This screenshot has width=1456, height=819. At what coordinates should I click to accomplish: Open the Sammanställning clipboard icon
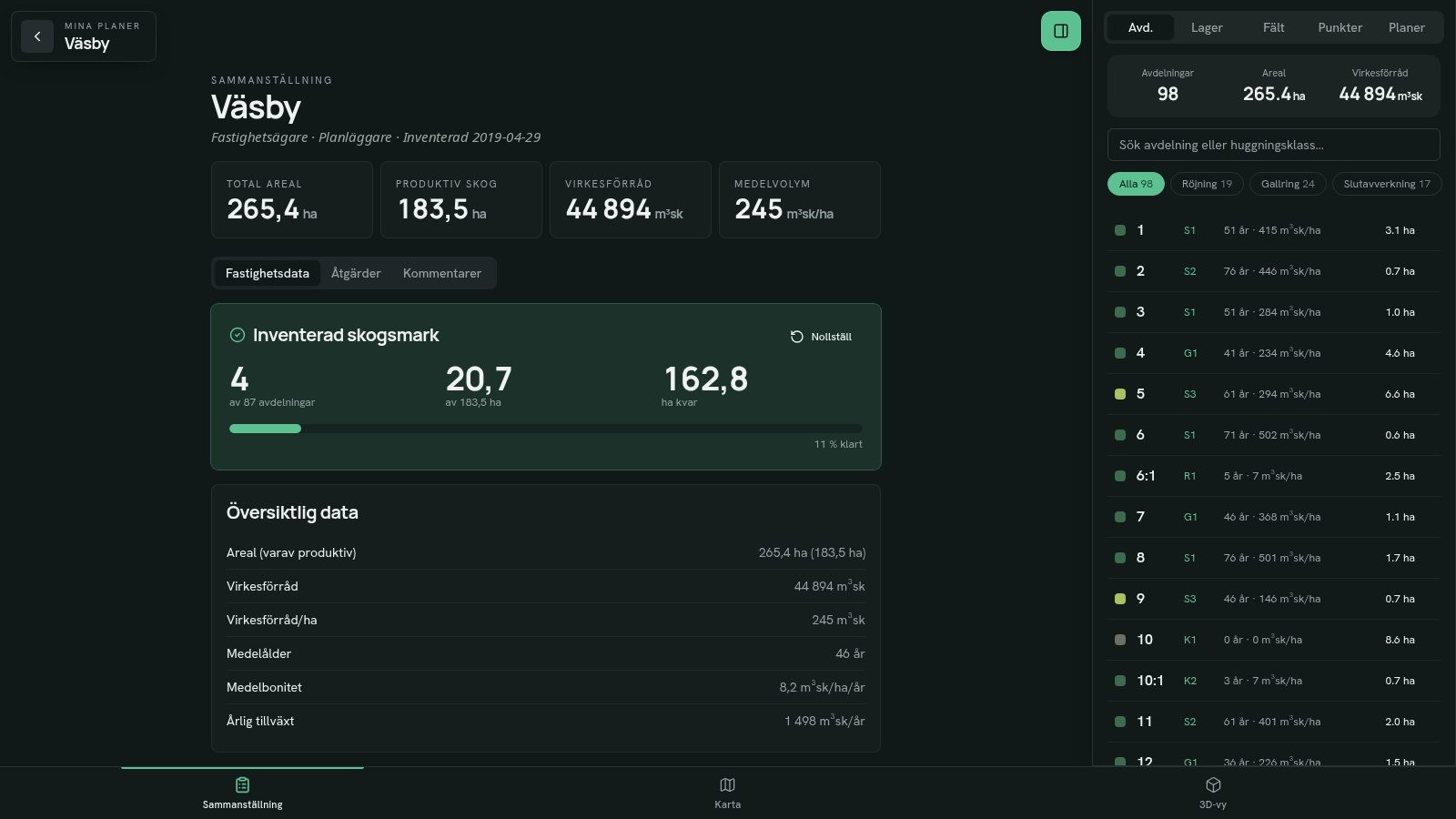click(242, 784)
